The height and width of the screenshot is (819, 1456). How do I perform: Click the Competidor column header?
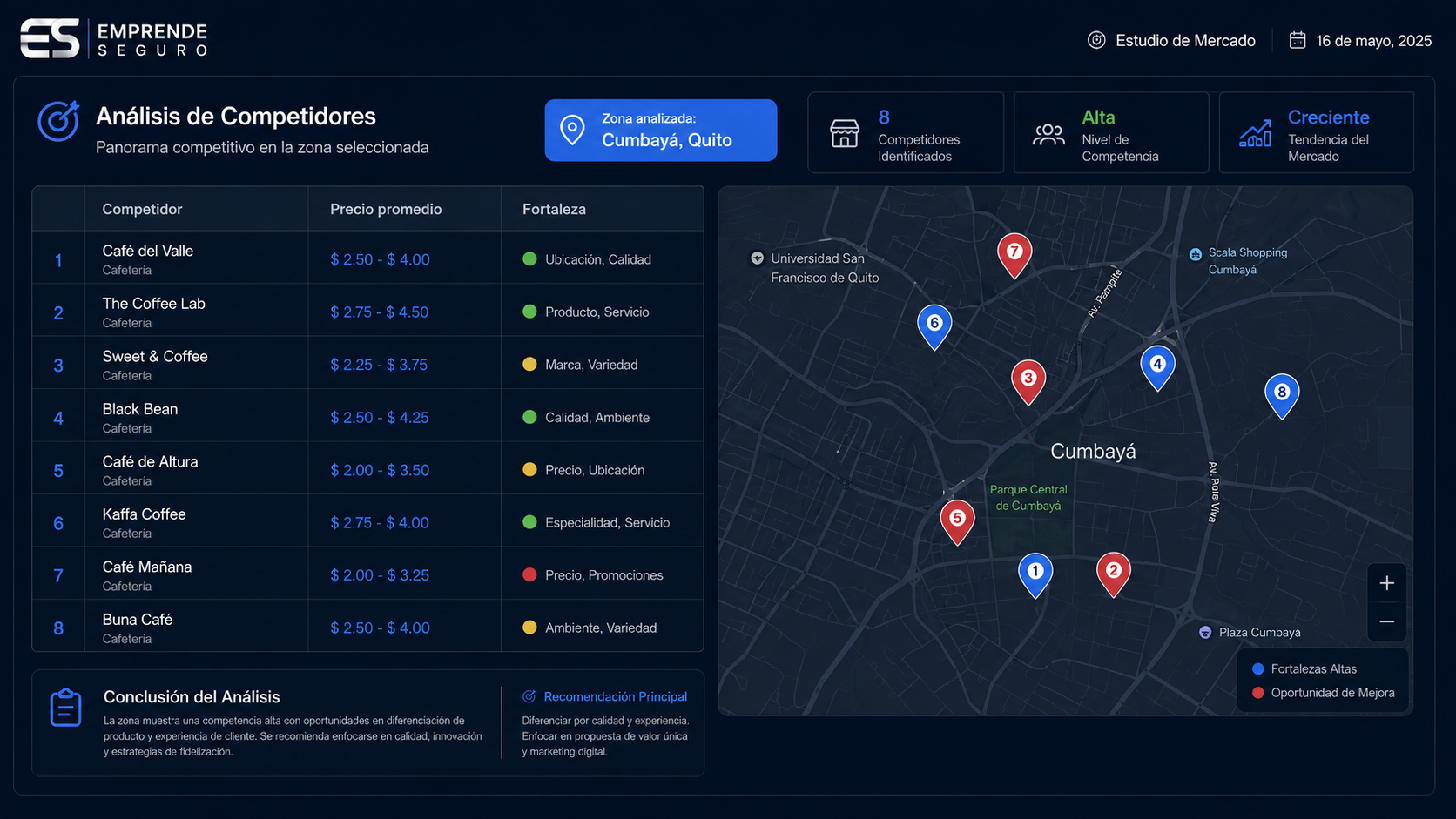142,209
